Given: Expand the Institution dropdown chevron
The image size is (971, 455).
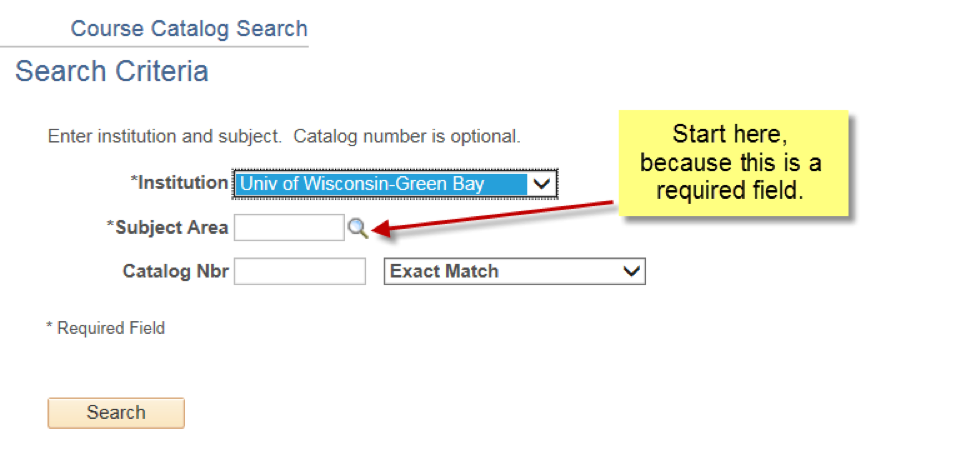Looking at the screenshot, I should (542, 184).
